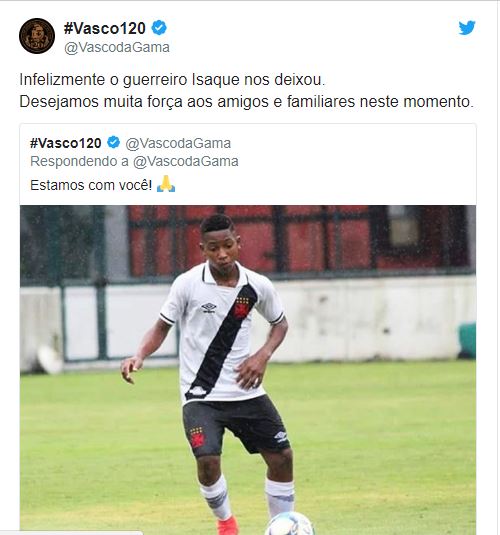Open quoted tweet text 'Estamos com você!'

(x=91, y=185)
